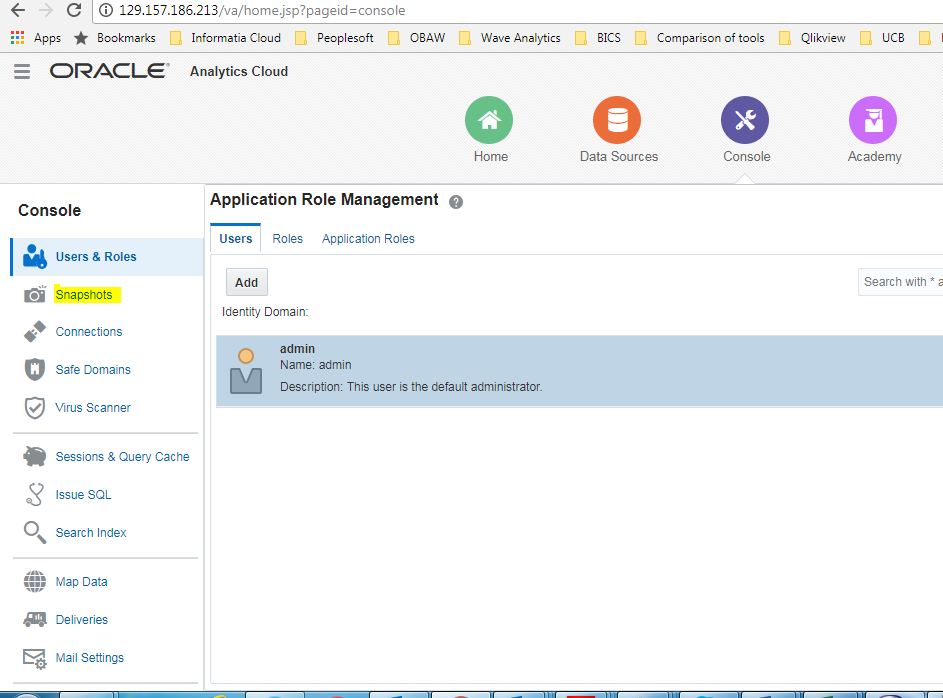This screenshot has width=943, height=698.
Task: Open Data Sources orange icon
Action: click(617, 121)
